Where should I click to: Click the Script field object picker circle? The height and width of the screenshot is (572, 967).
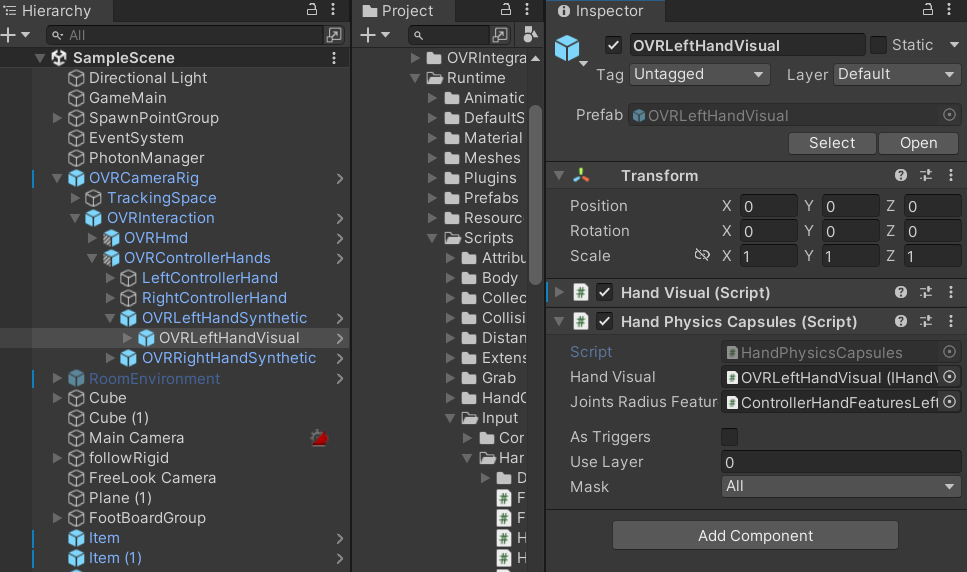point(950,352)
